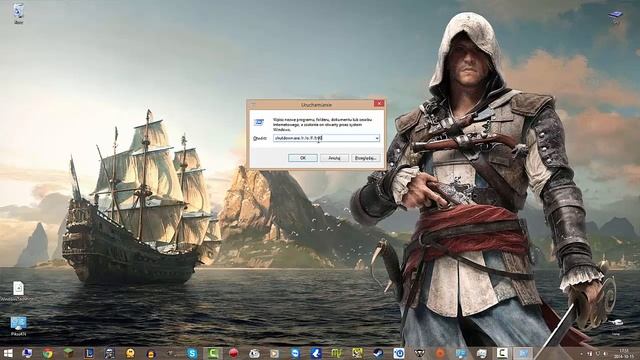Click the taskbar clock and date
The width and height of the screenshot is (640, 360).
pos(623,353)
